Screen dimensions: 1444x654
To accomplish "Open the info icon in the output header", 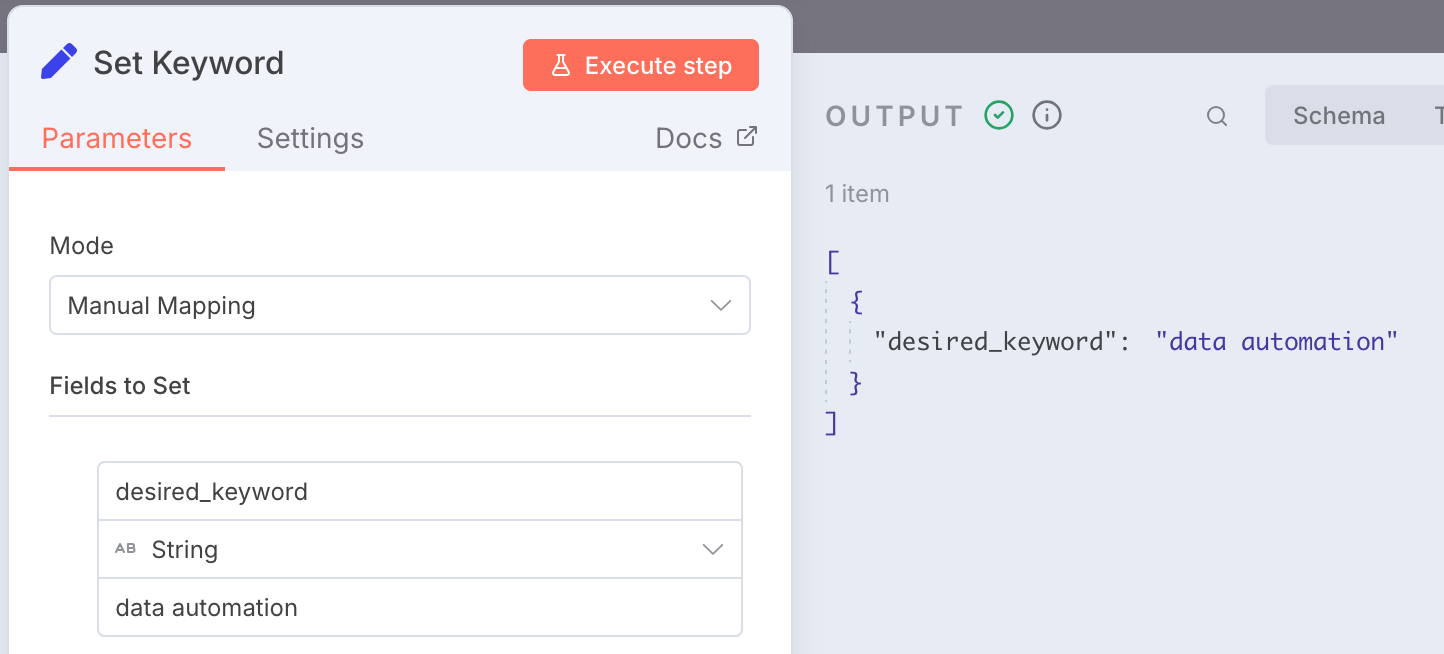I will [1046, 116].
